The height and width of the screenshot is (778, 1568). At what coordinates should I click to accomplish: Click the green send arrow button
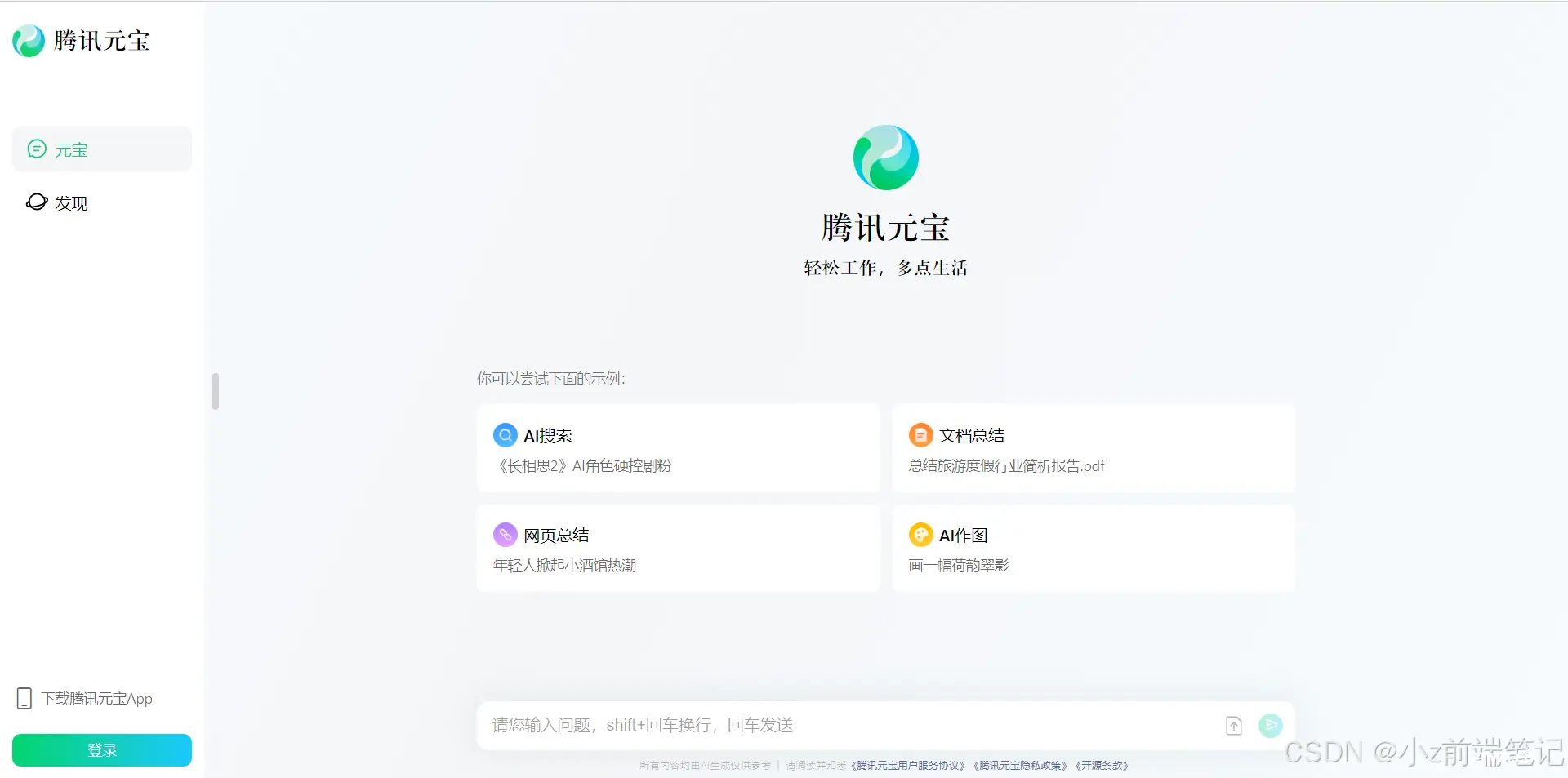(x=1271, y=725)
